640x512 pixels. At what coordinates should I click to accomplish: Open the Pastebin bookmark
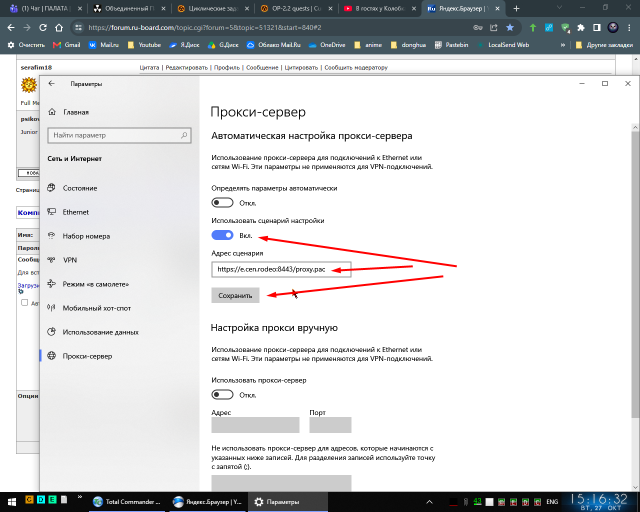[x=451, y=45]
